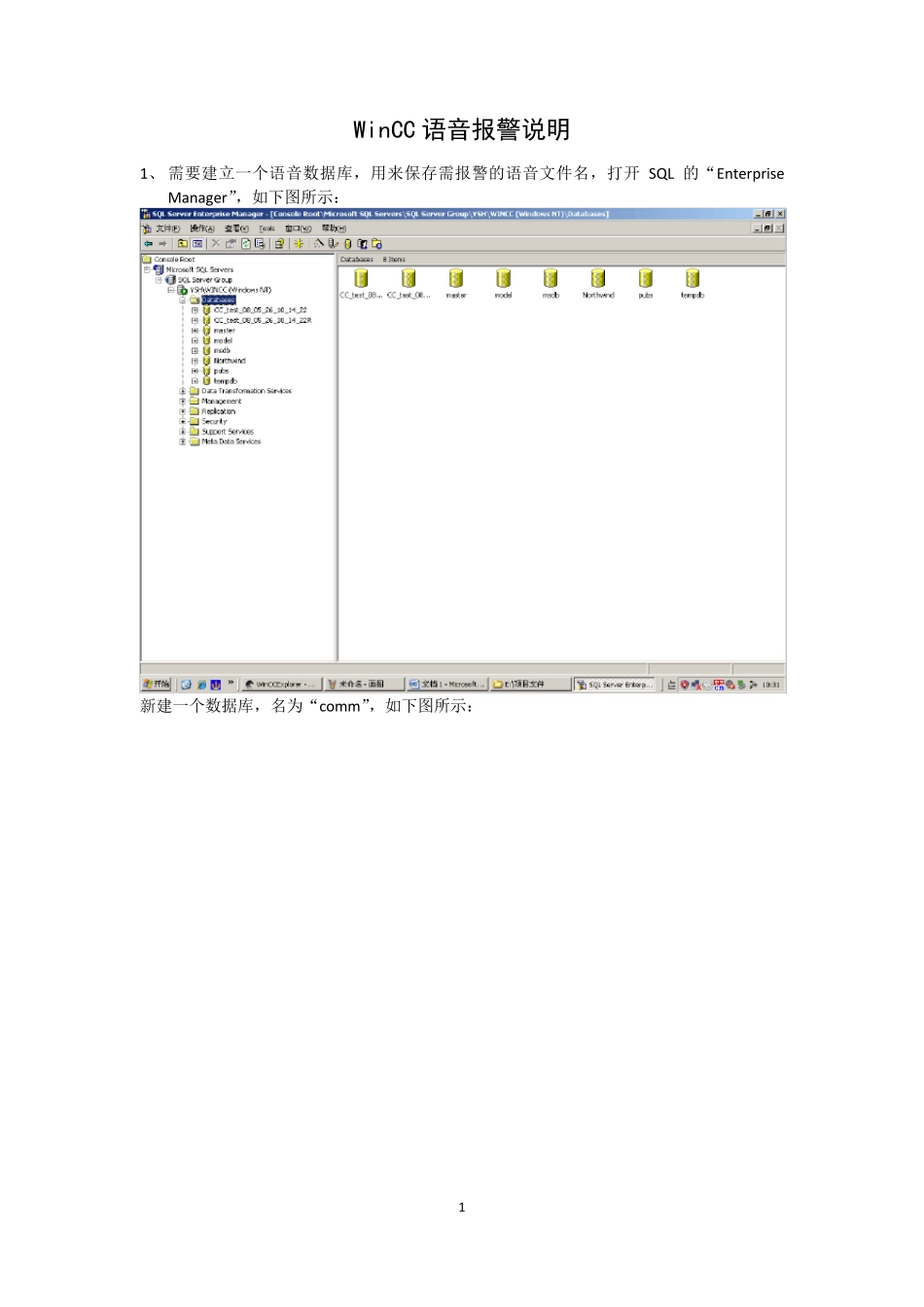Viewport: 924px width, 1307px height.
Task: Click the Refresh toolbar icon
Action: (245, 243)
